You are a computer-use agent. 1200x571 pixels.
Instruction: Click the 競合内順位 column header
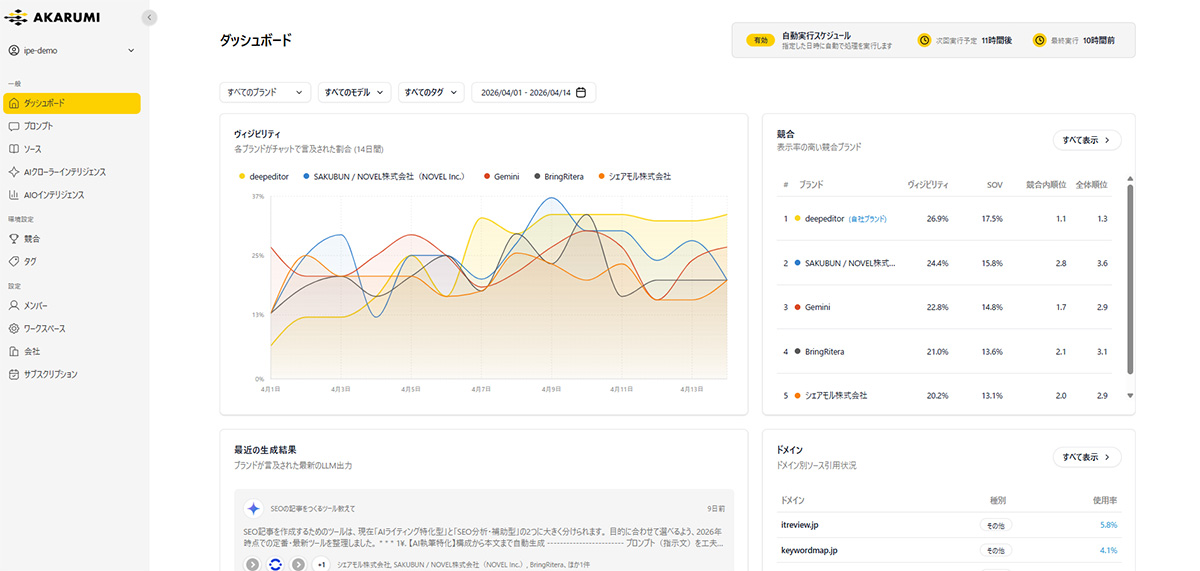click(1046, 185)
